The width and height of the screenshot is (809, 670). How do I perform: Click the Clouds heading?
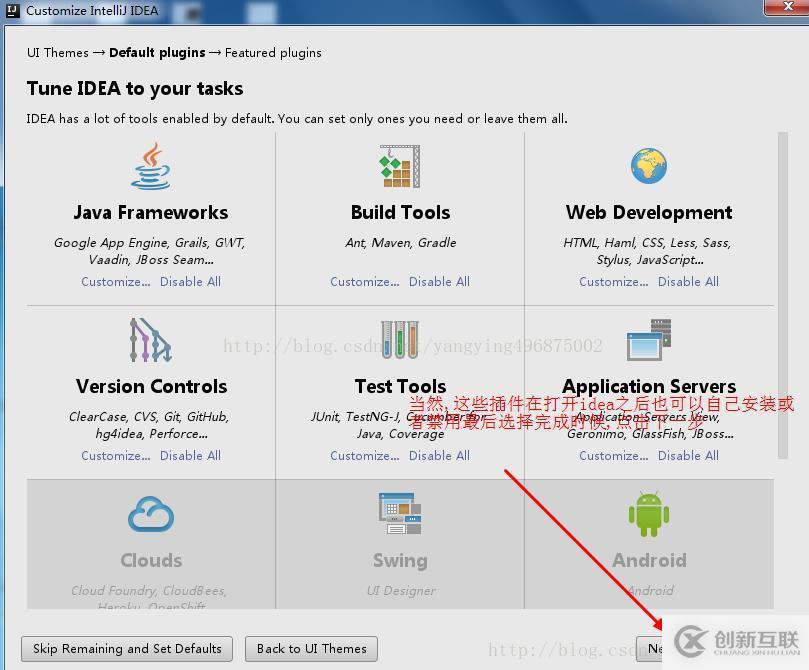[x=151, y=560]
